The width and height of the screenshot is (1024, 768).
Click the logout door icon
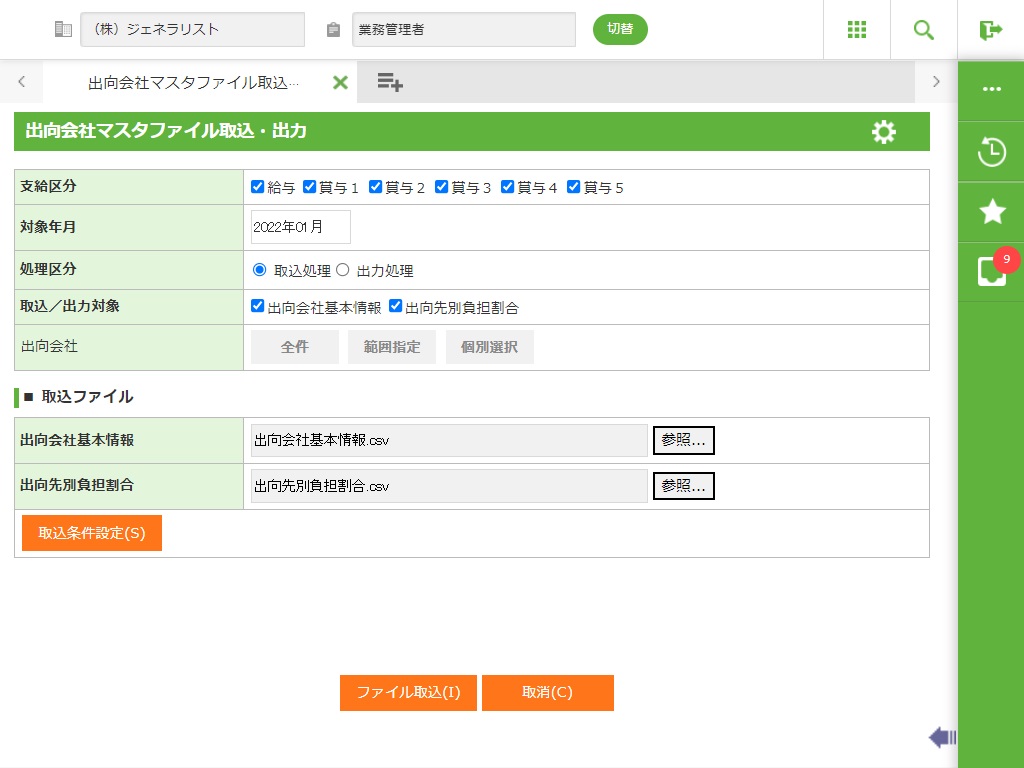coord(991,30)
